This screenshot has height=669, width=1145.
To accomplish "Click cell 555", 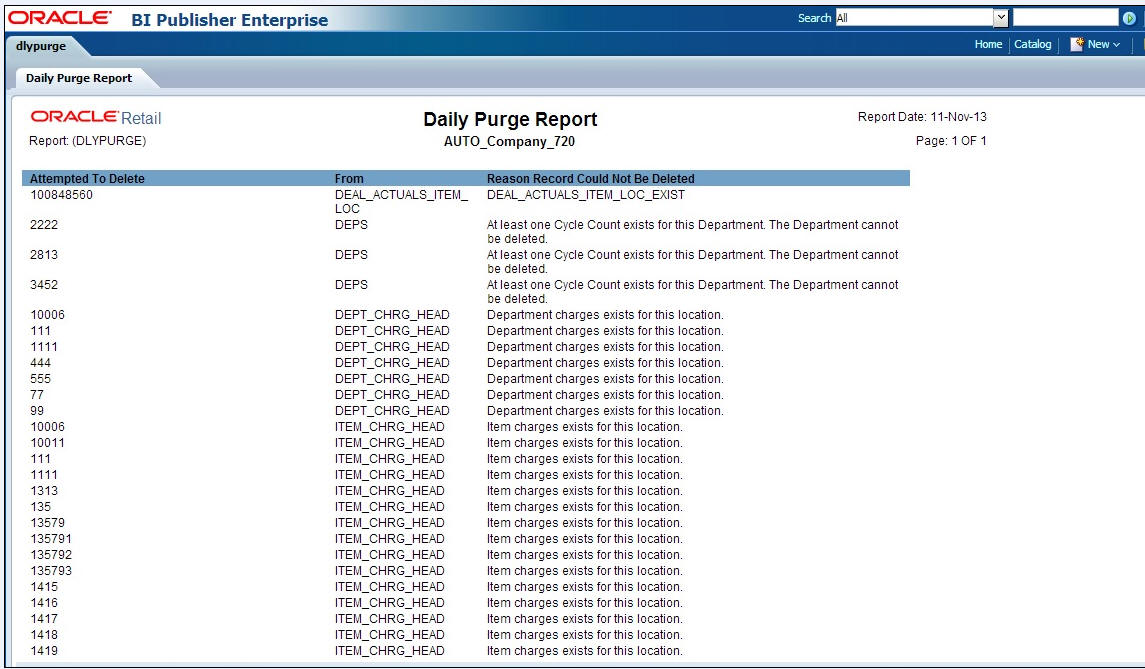I will [x=40, y=379].
